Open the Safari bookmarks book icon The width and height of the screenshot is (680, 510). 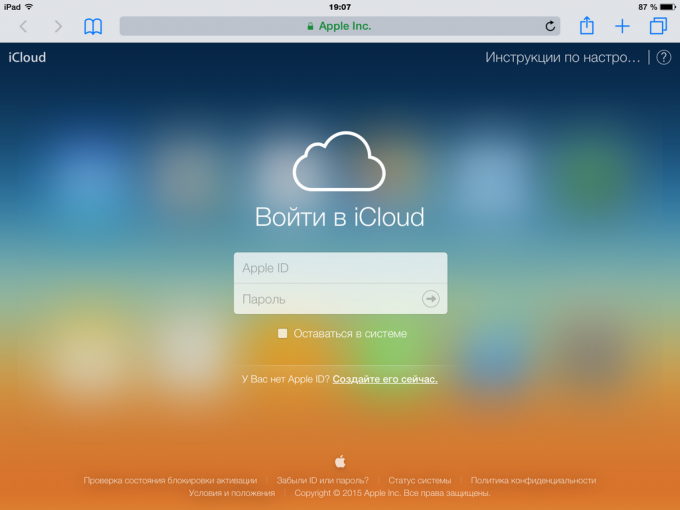(93, 26)
